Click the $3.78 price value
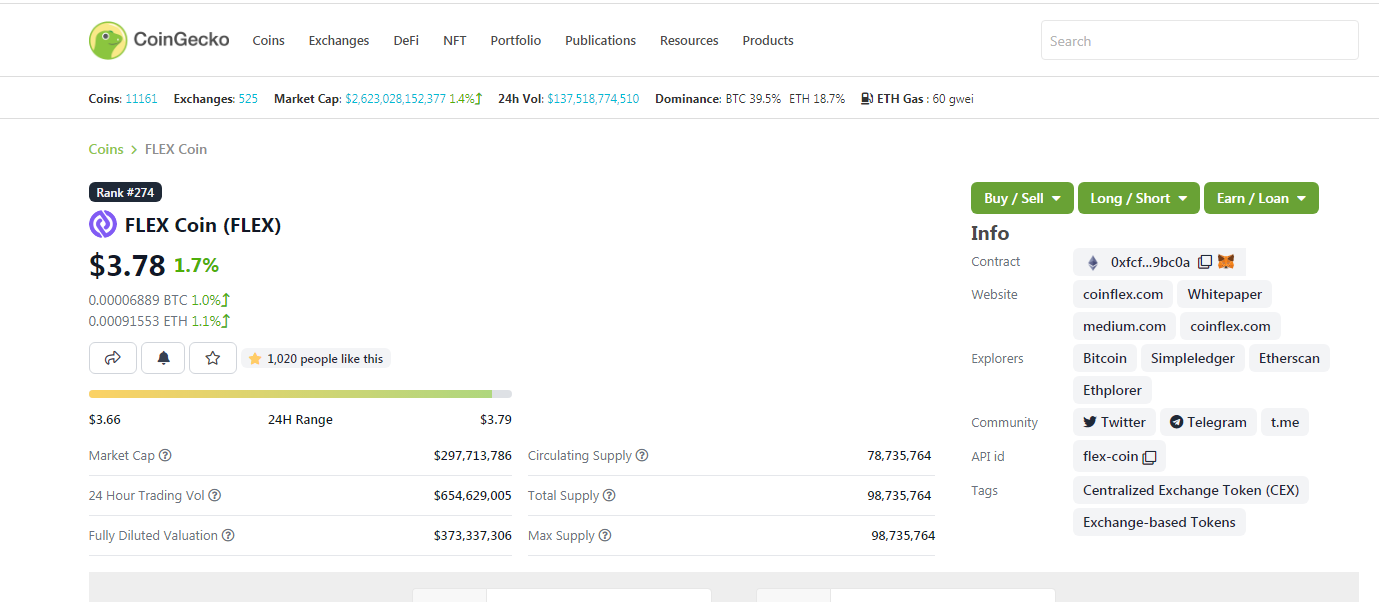The height and width of the screenshot is (602, 1379). pyautogui.click(x=127, y=265)
